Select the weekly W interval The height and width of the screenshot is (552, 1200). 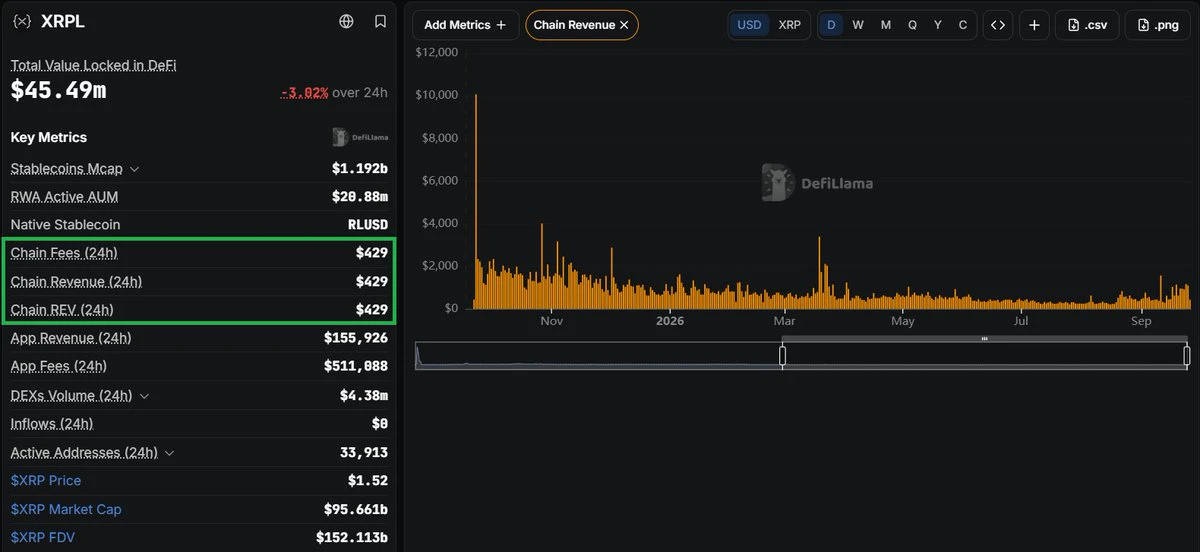(858, 25)
